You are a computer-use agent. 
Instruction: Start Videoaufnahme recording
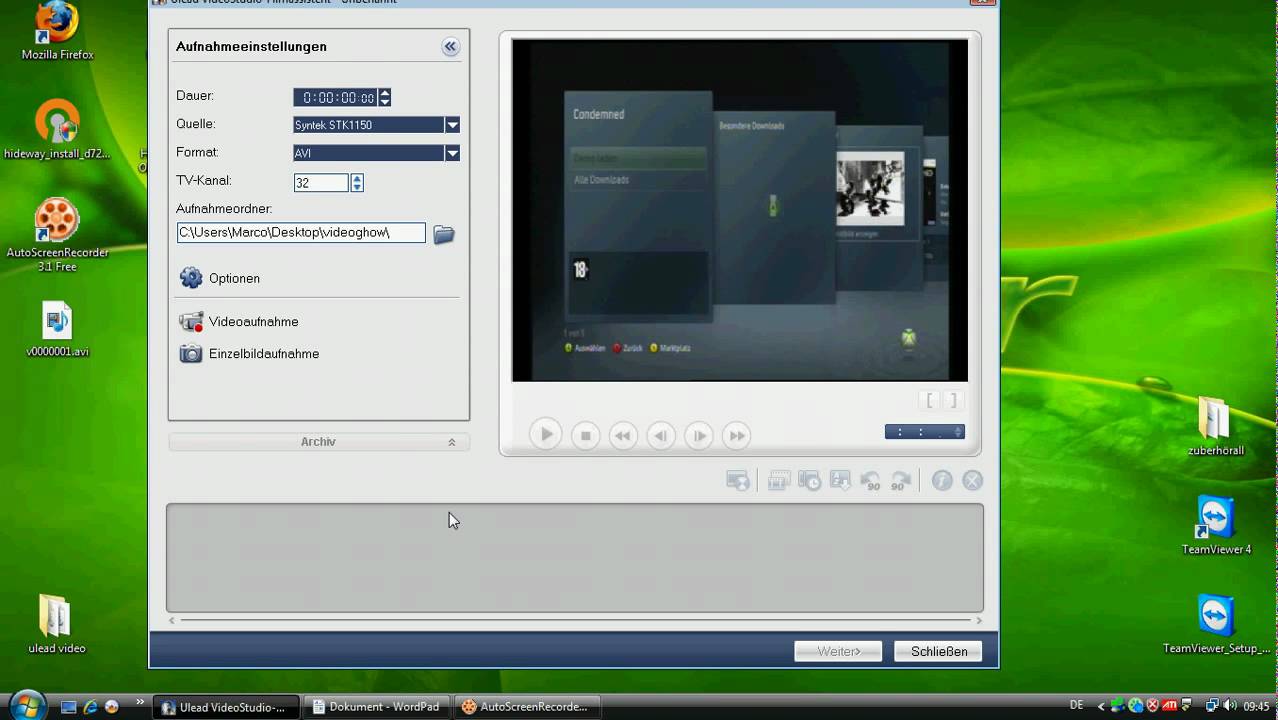(x=238, y=322)
